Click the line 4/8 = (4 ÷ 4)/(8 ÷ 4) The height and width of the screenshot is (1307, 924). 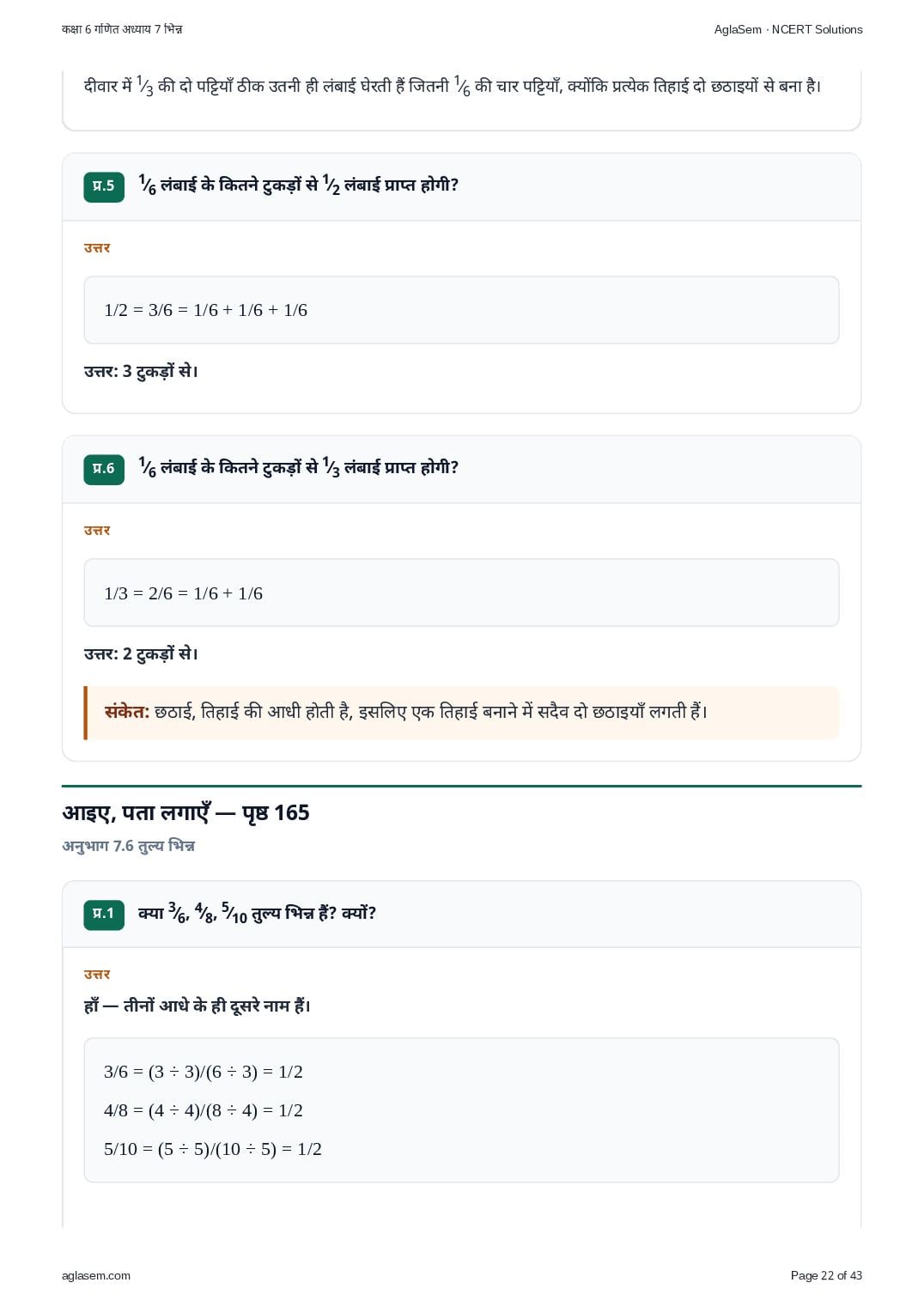point(204,1110)
